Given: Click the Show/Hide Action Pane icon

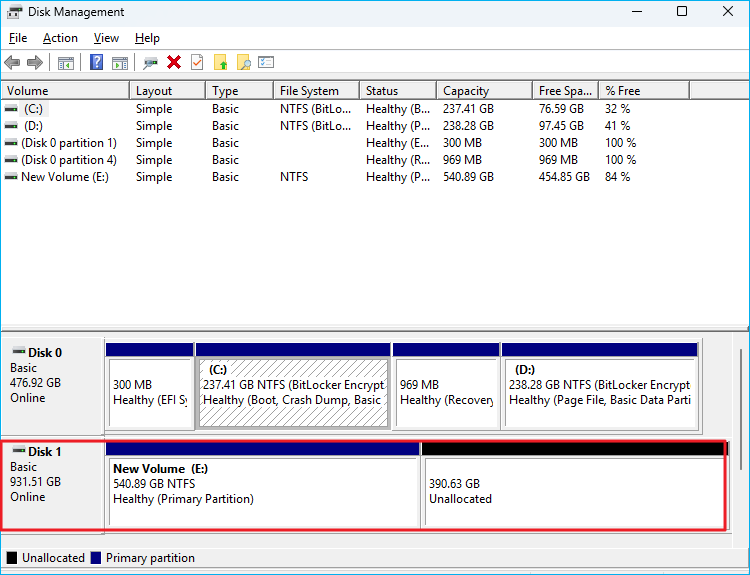Looking at the screenshot, I should point(119,63).
